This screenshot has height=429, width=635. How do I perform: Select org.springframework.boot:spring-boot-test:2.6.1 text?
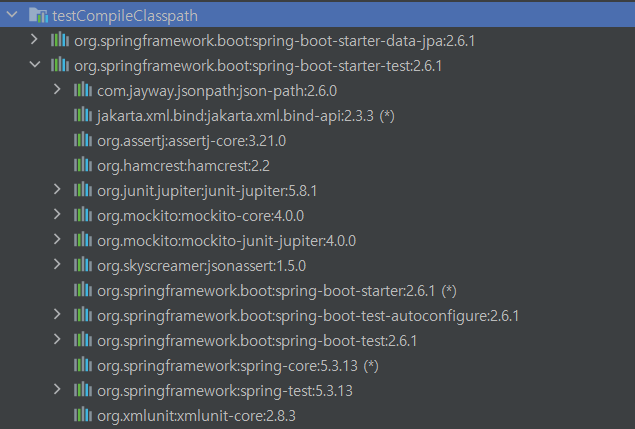257,341
